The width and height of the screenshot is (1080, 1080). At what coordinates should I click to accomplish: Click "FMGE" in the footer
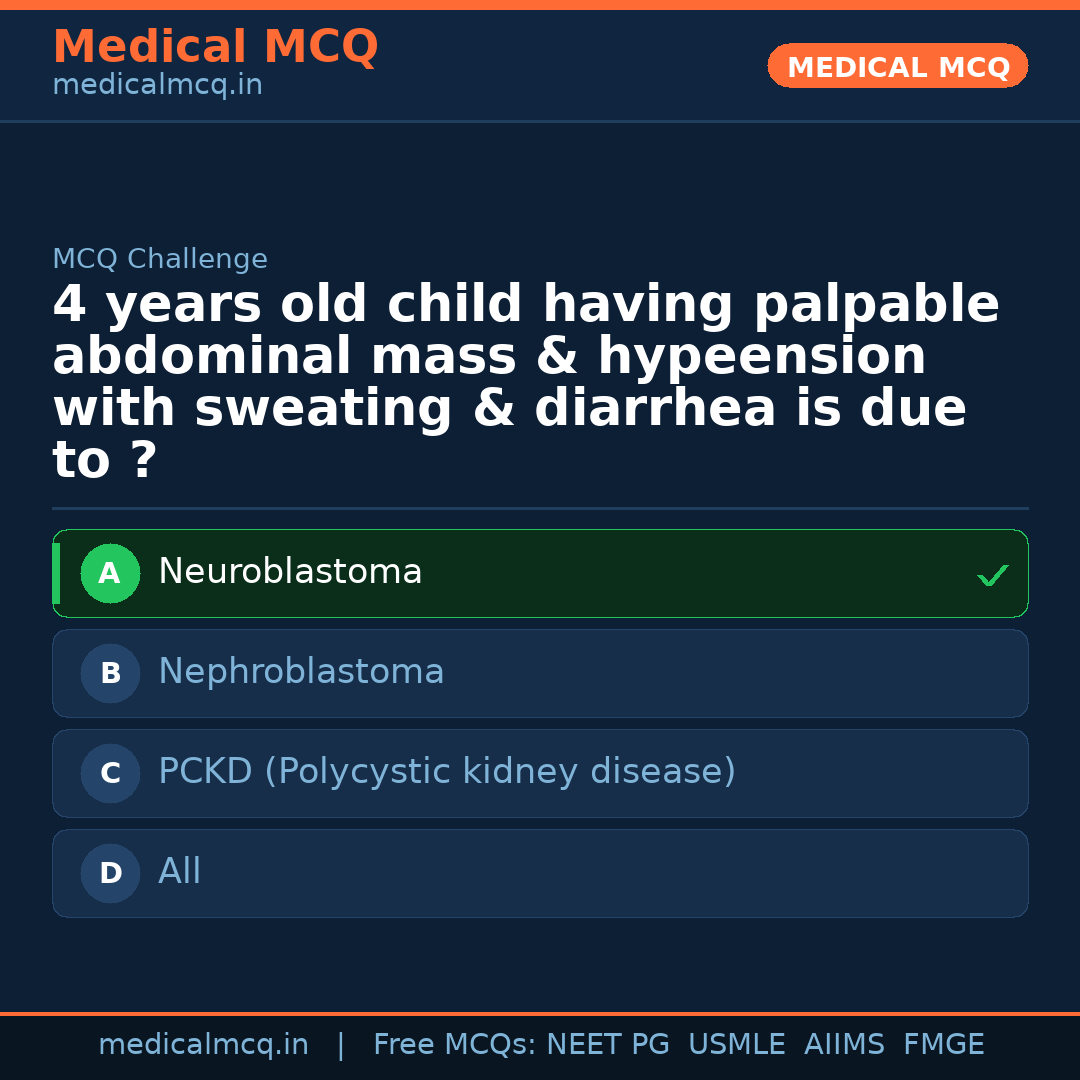click(x=943, y=1045)
